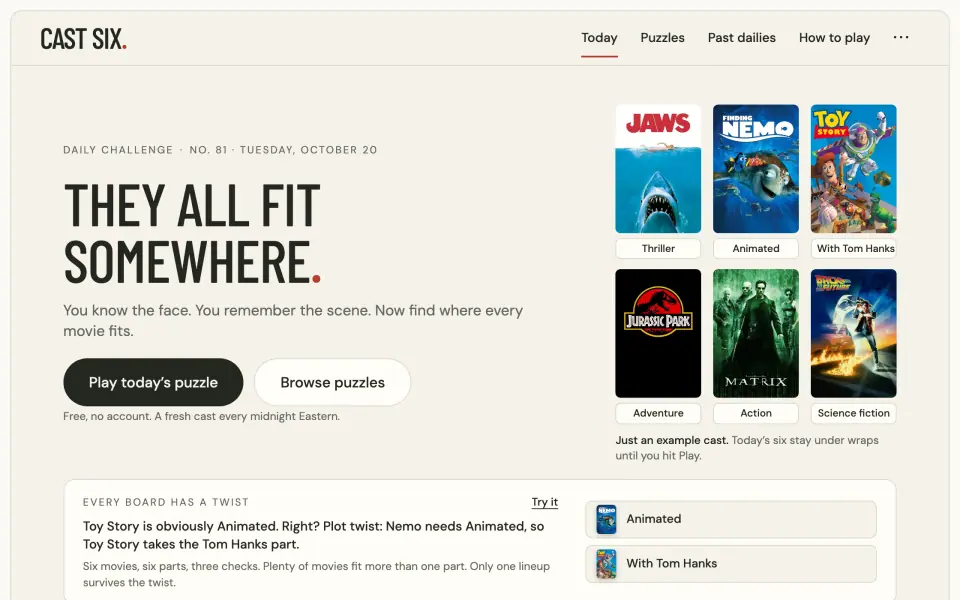960x600 pixels.
Task: Click the Thriller label under Jaws
Action: click(x=658, y=249)
